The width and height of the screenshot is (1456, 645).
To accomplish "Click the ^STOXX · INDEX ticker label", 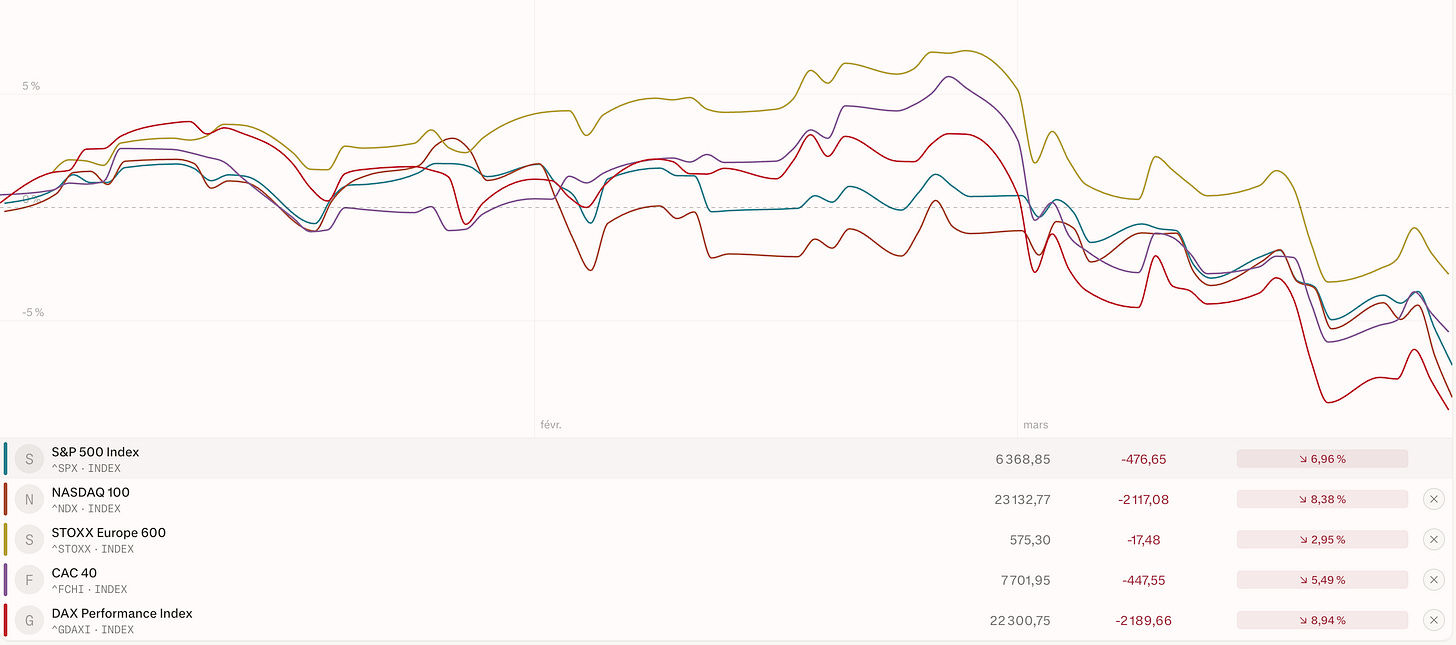I will [92, 549].
